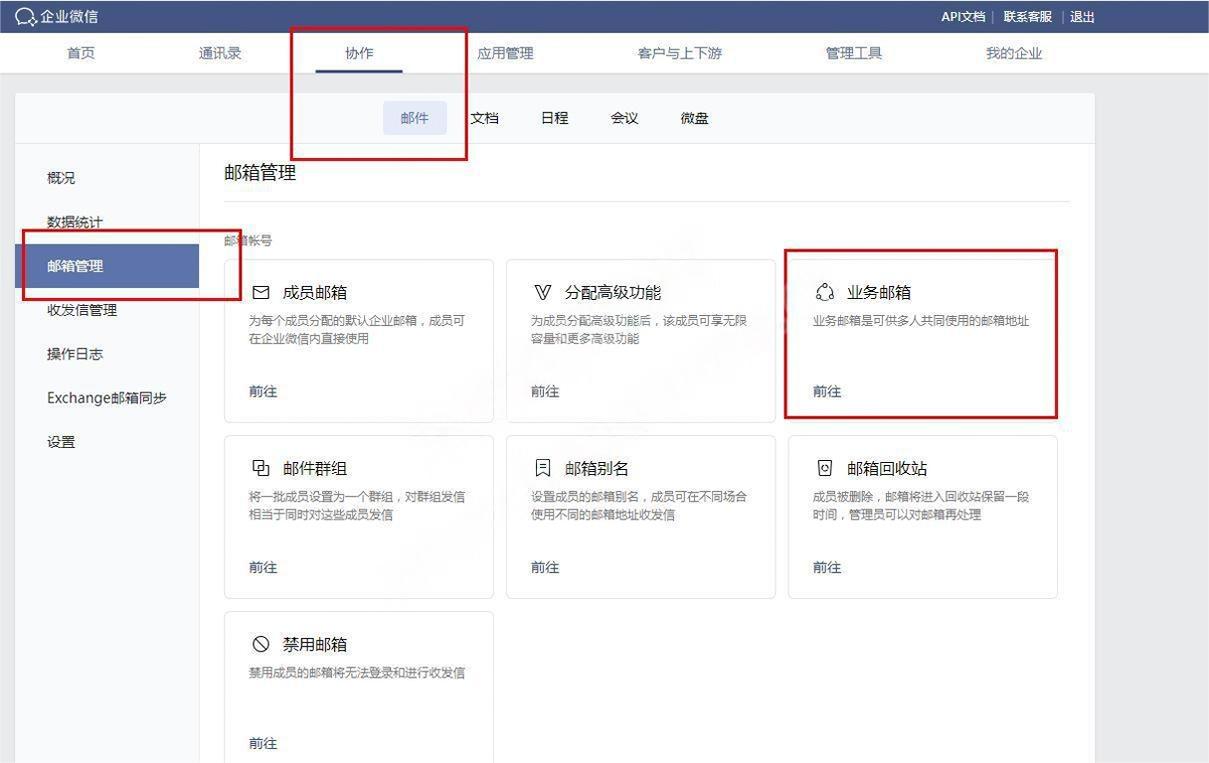Click 前往 under 邮箱回收站
Screen dimensions: 1209x763
[827, 567]
